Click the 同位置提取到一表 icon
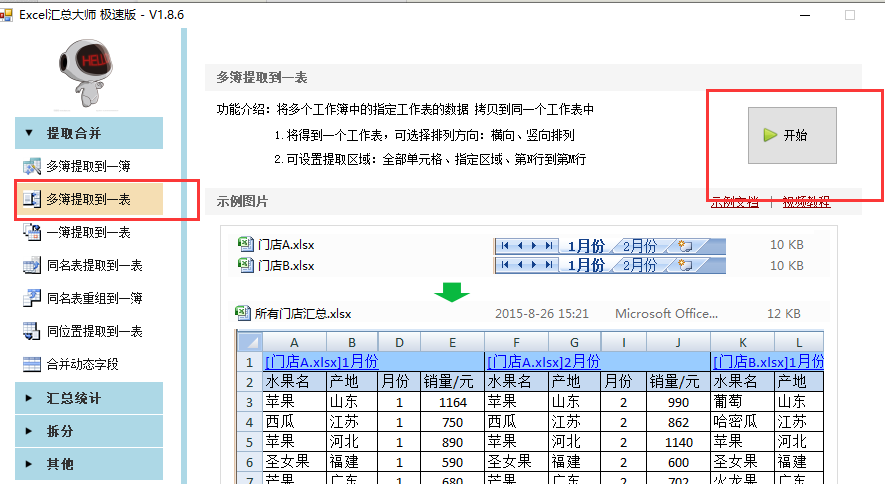 coord(32,331)
